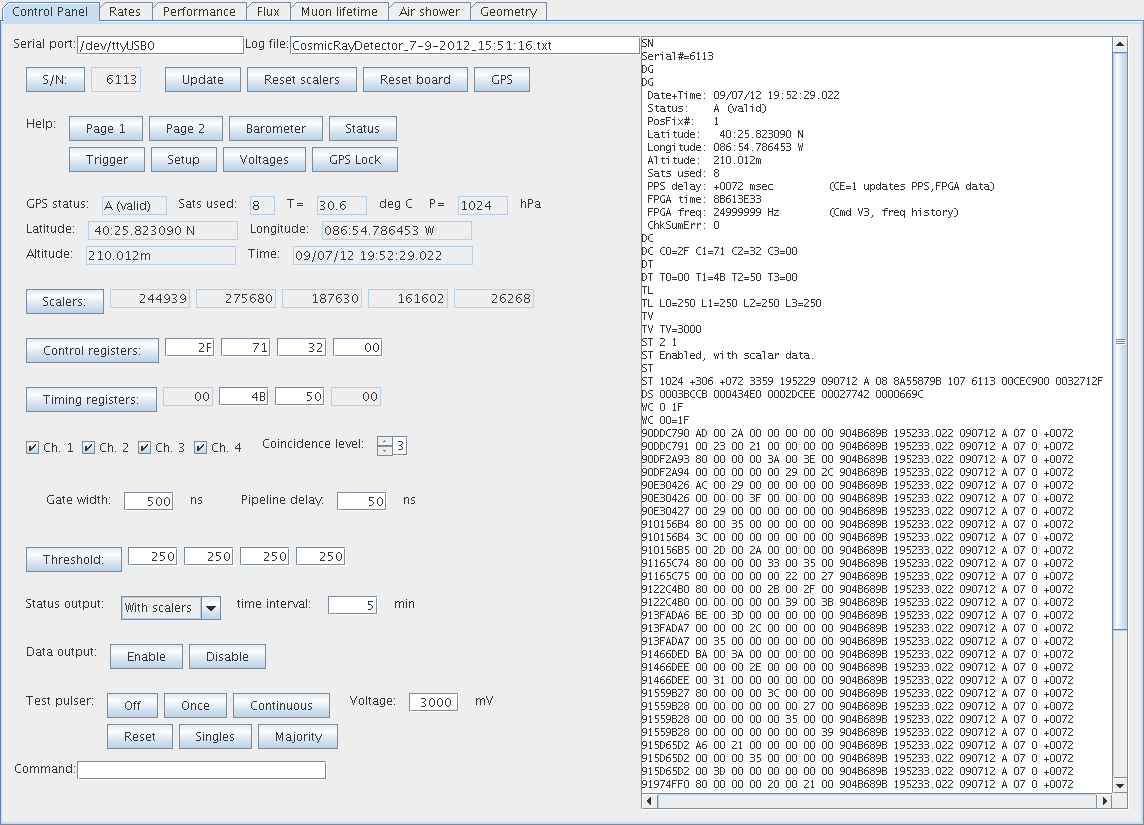This screenshot has width=1144, height=825.
Task: Click the Reset board button
Action: (415, 80)
